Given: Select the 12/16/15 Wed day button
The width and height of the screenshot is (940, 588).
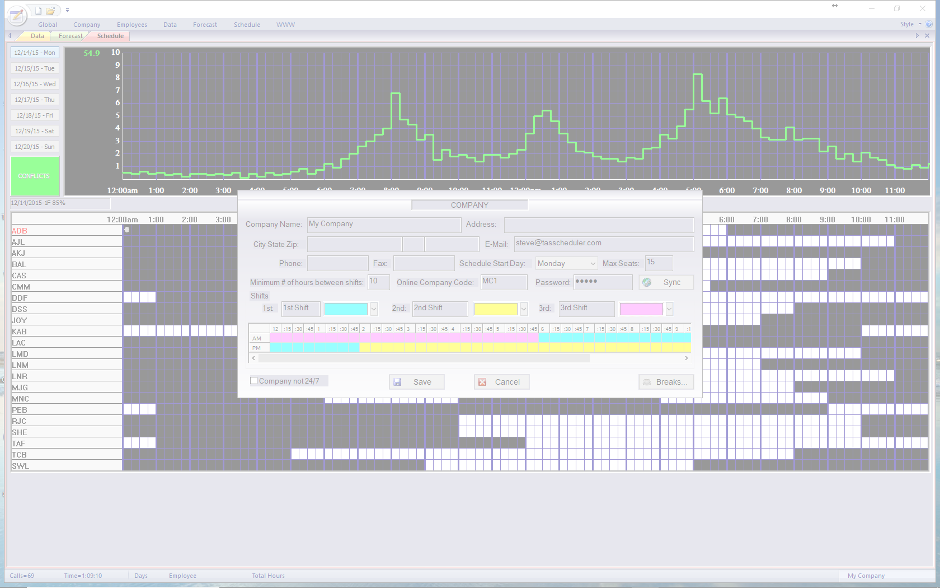Looking at the screenshot, I should pyautogui.click(x=35, y=84).
